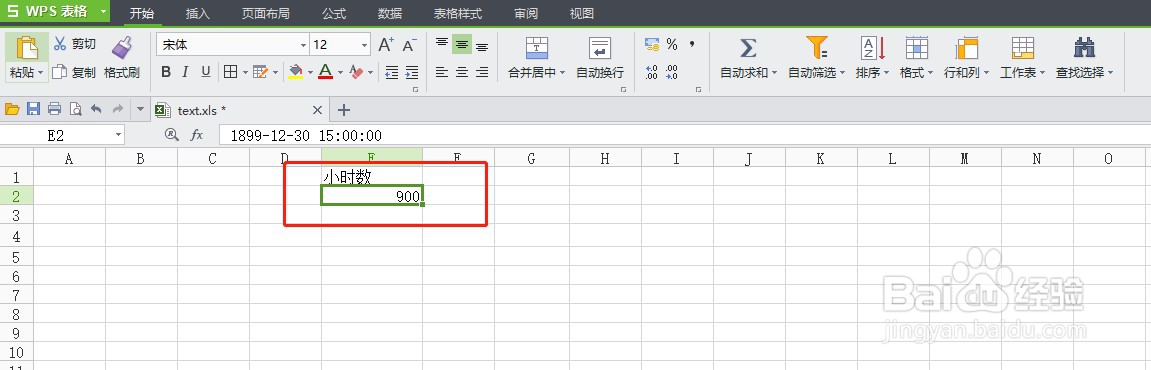Toggle middle vertical alignment
Viewport: 1151px width, 370px height.
click(462, 44)
